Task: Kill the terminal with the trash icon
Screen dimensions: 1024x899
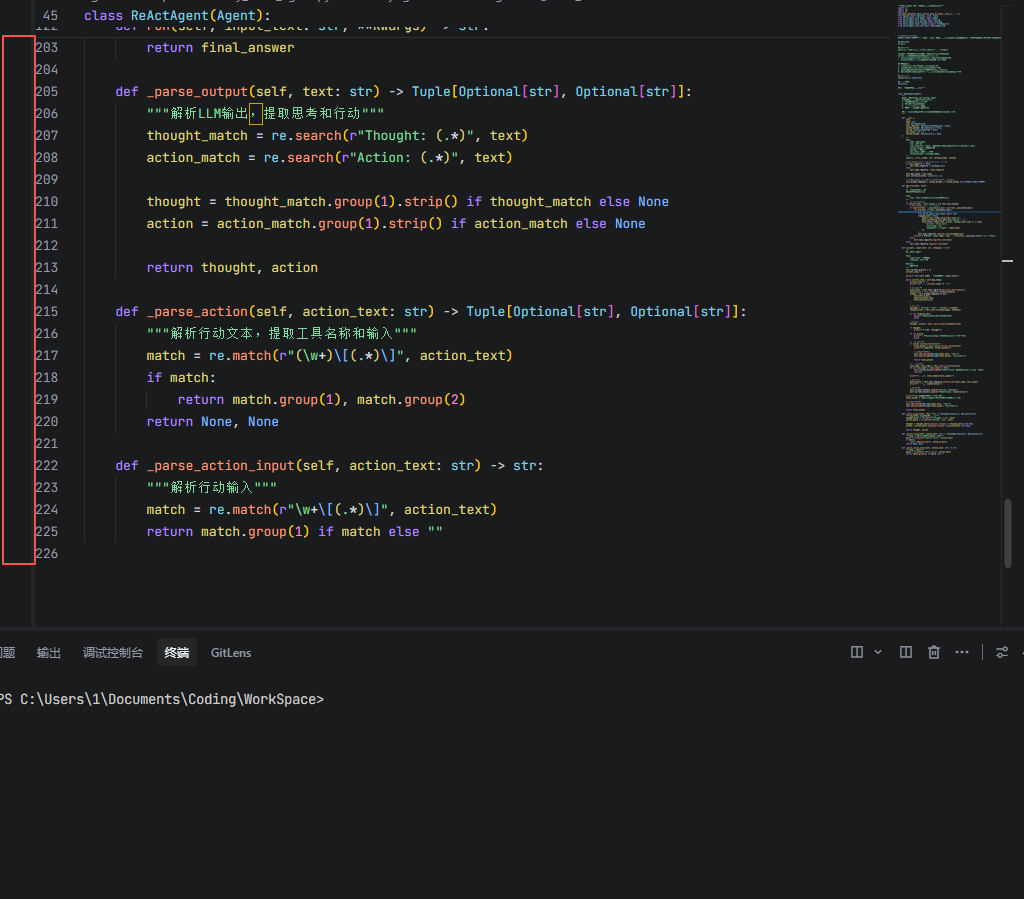Action: [x=934, y=652]
